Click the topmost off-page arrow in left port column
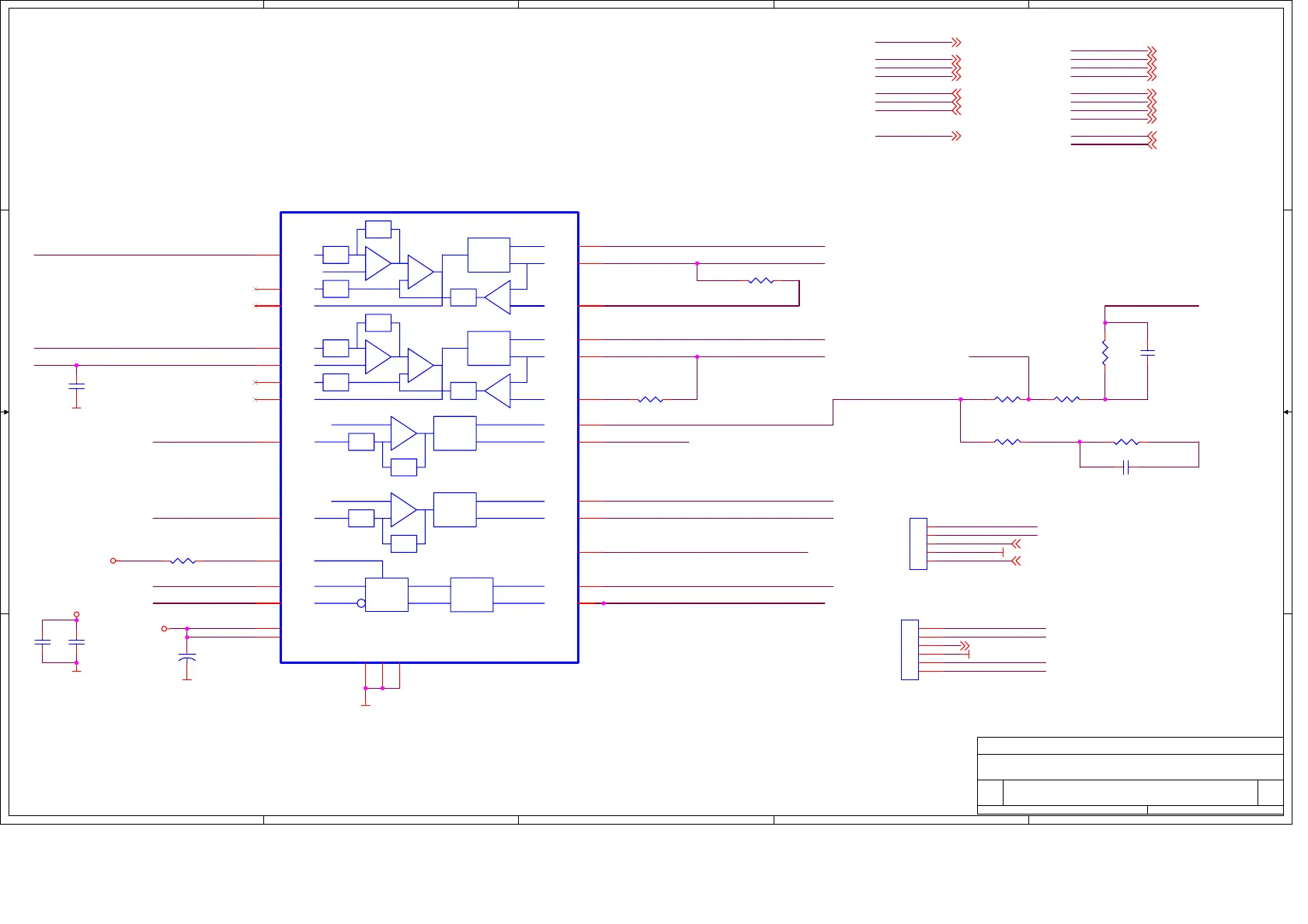The width and height of the screenshot is (1308, 924). click(957, 43)
